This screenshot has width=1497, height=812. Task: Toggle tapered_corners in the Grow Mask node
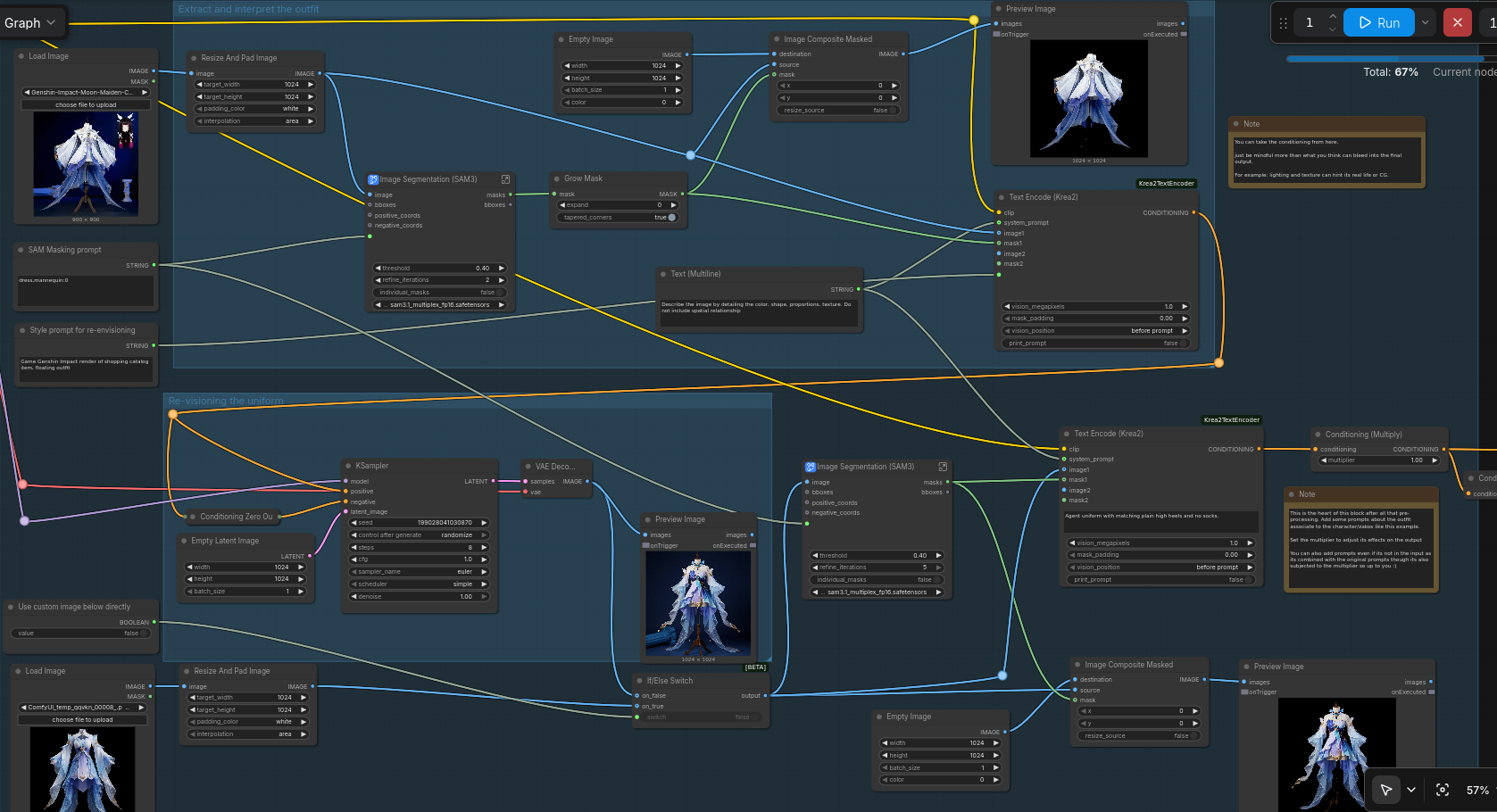point(618,218)
